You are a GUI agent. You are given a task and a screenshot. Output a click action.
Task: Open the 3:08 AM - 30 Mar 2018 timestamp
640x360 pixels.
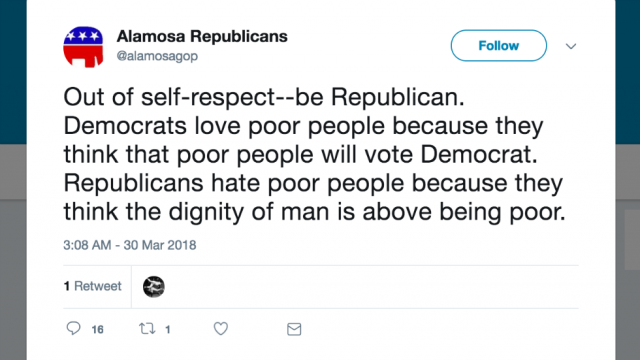coord(130,245)
